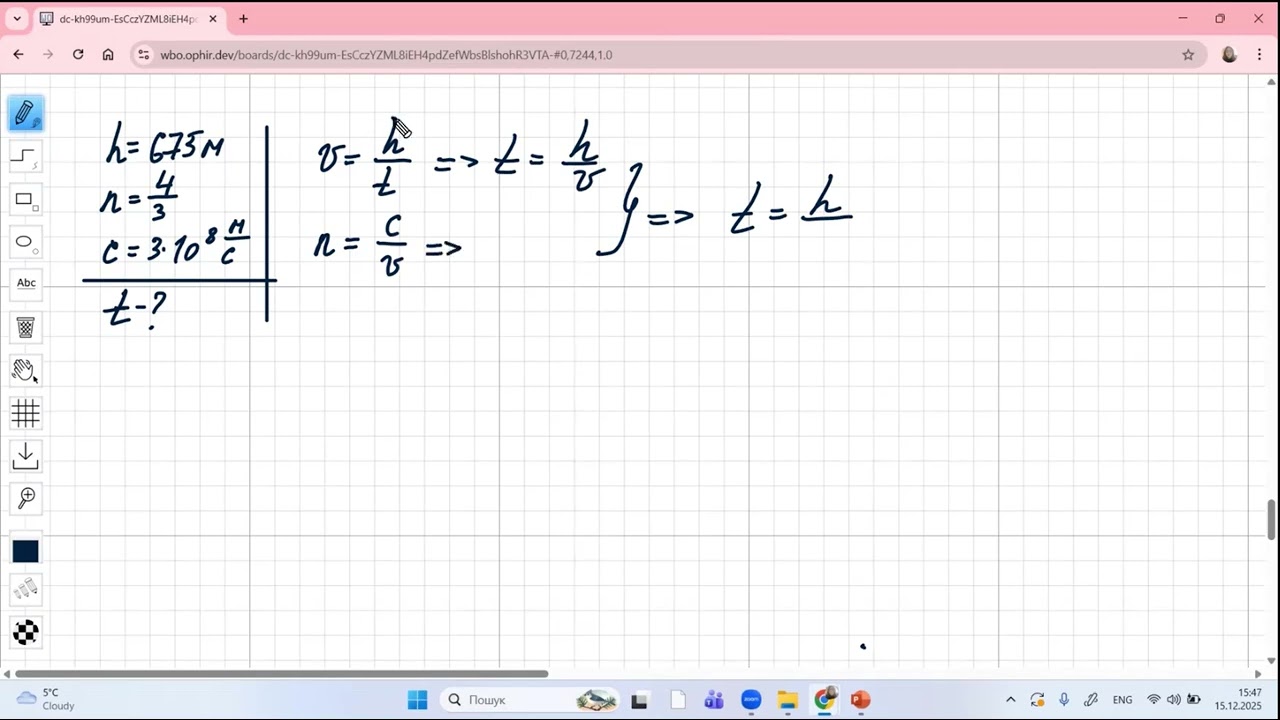1280x720 pixels.
Task: Bookmark this page with the star
Action: coord(1188,55)
